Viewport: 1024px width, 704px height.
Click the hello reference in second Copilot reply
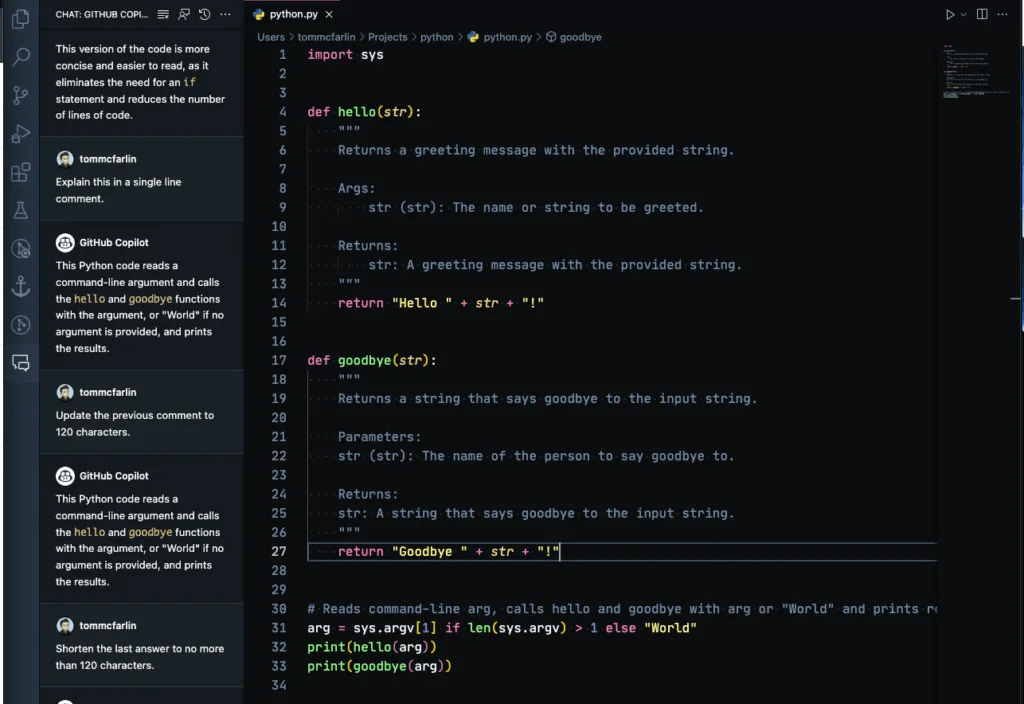tap(89, 532)
